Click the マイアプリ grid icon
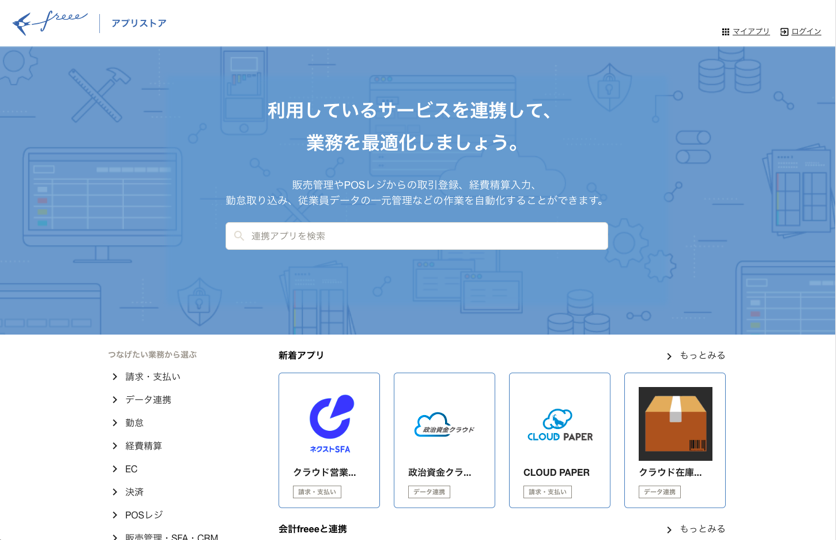 click(725, 32)
